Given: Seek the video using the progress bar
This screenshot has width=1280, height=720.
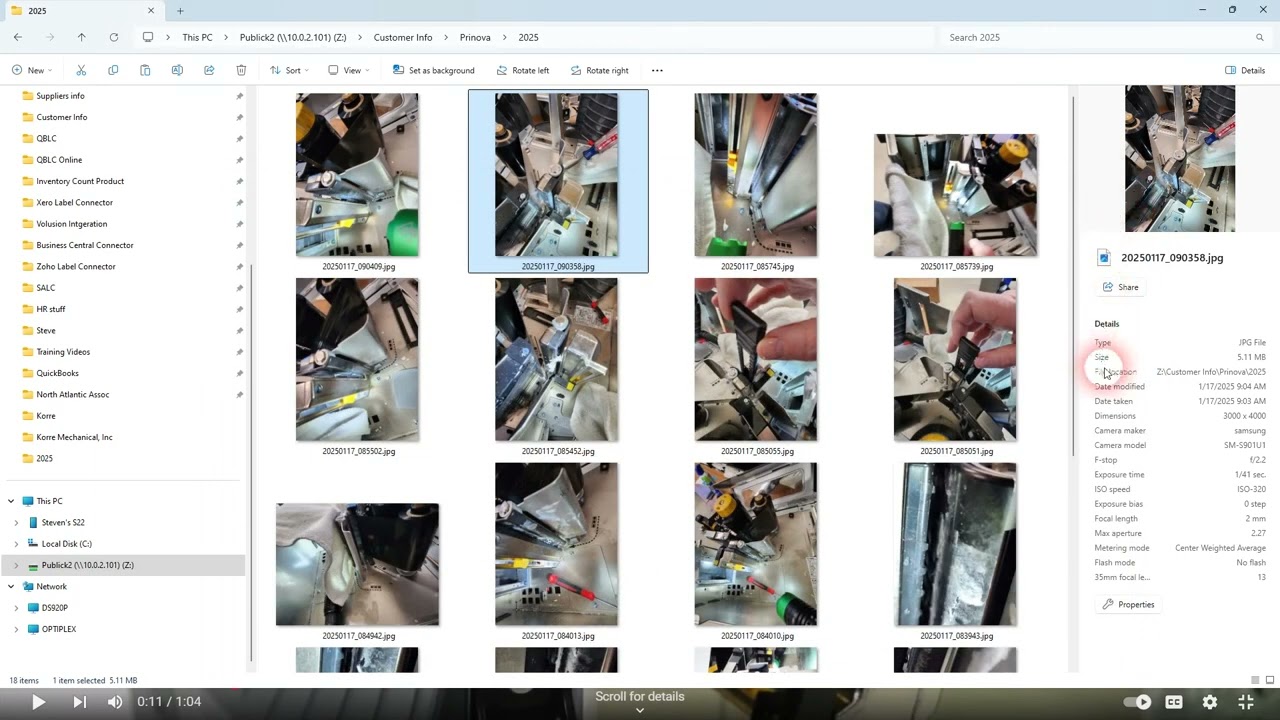Looking at the screenshot, I should click(640, 688).
